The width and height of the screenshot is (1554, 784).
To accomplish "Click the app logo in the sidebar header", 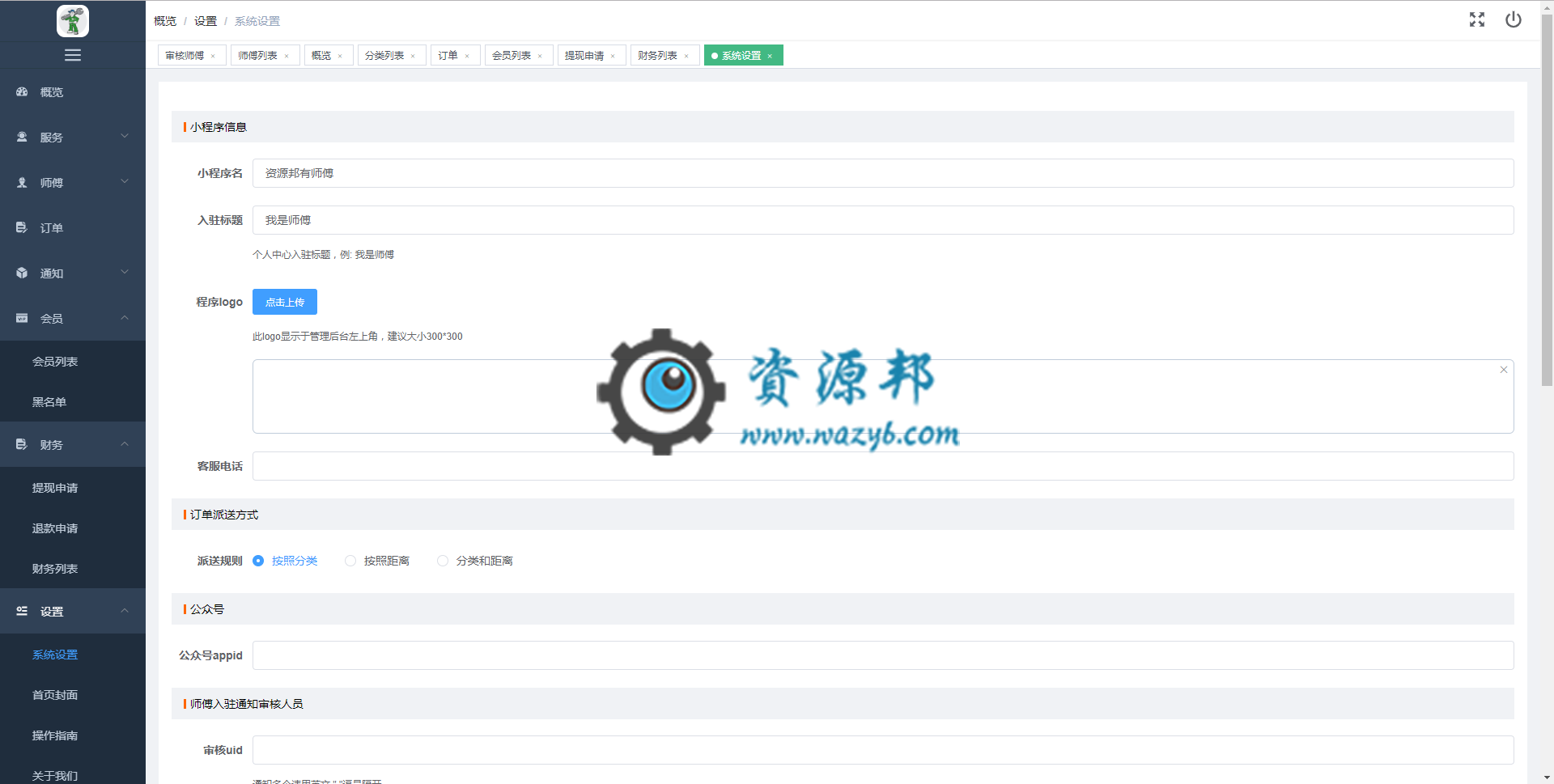I will point(73,21).
